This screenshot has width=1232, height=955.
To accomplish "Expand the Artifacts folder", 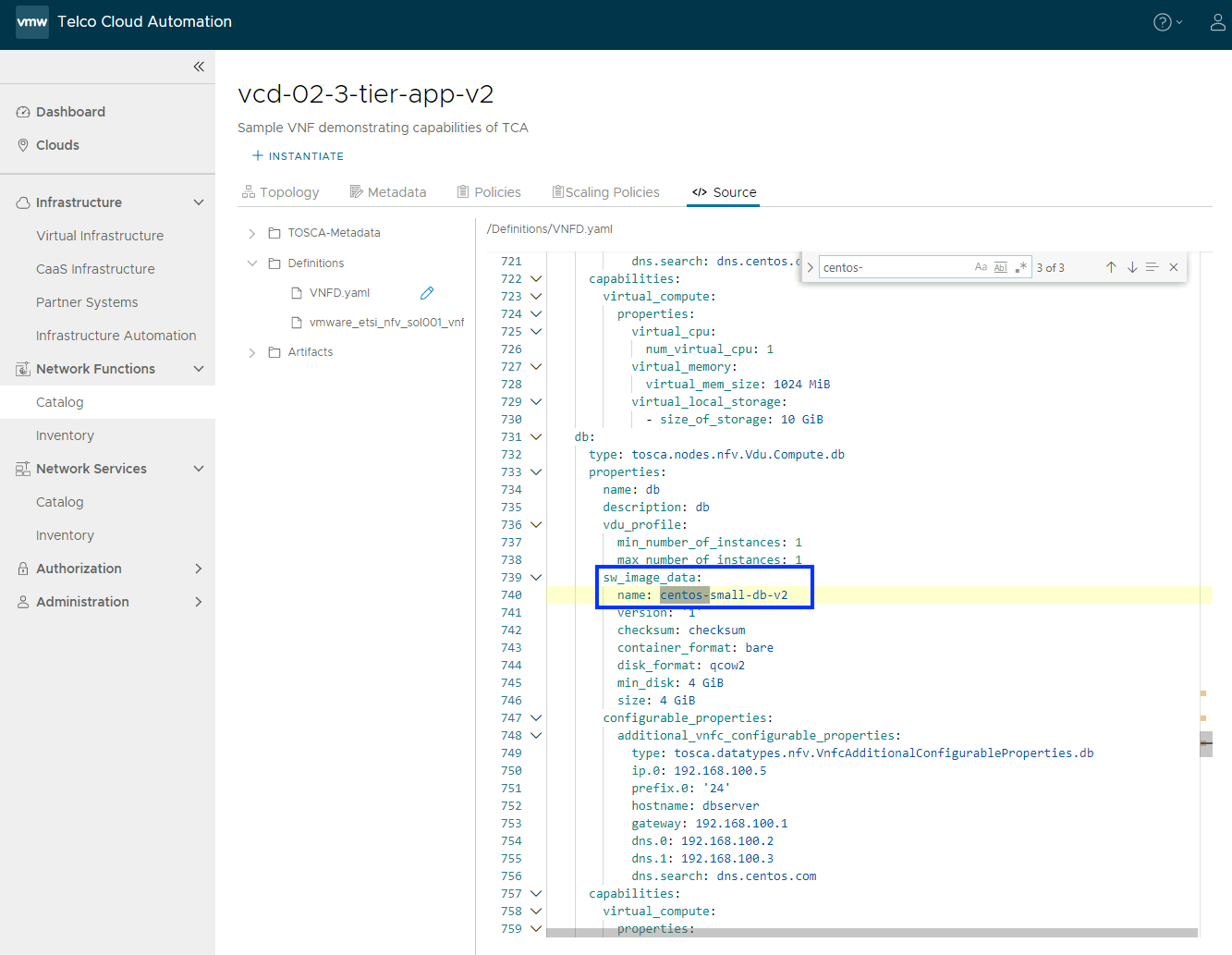I will click(x=252, y=352).
